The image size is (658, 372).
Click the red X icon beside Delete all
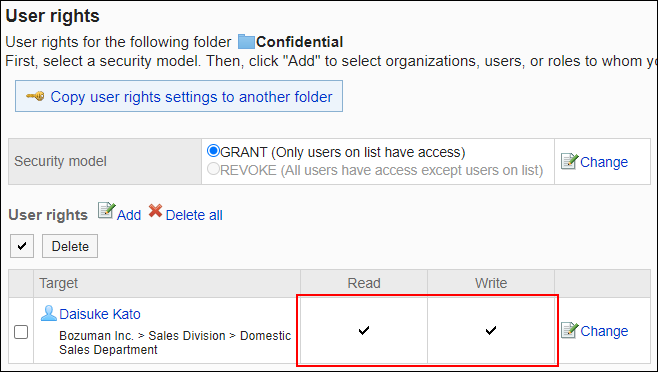coord(155,211)
